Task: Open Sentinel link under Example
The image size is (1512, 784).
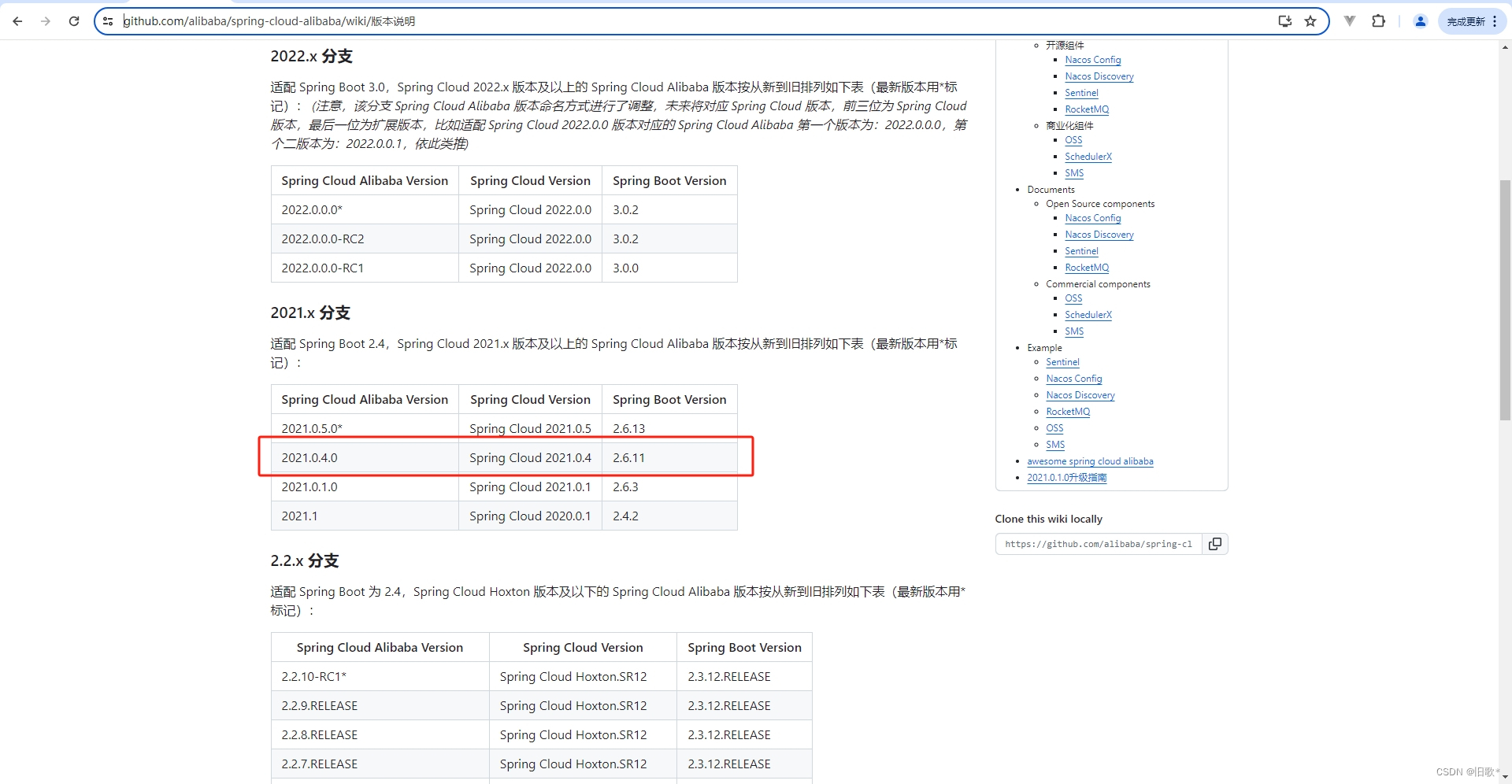Action: click(1062, 362)
